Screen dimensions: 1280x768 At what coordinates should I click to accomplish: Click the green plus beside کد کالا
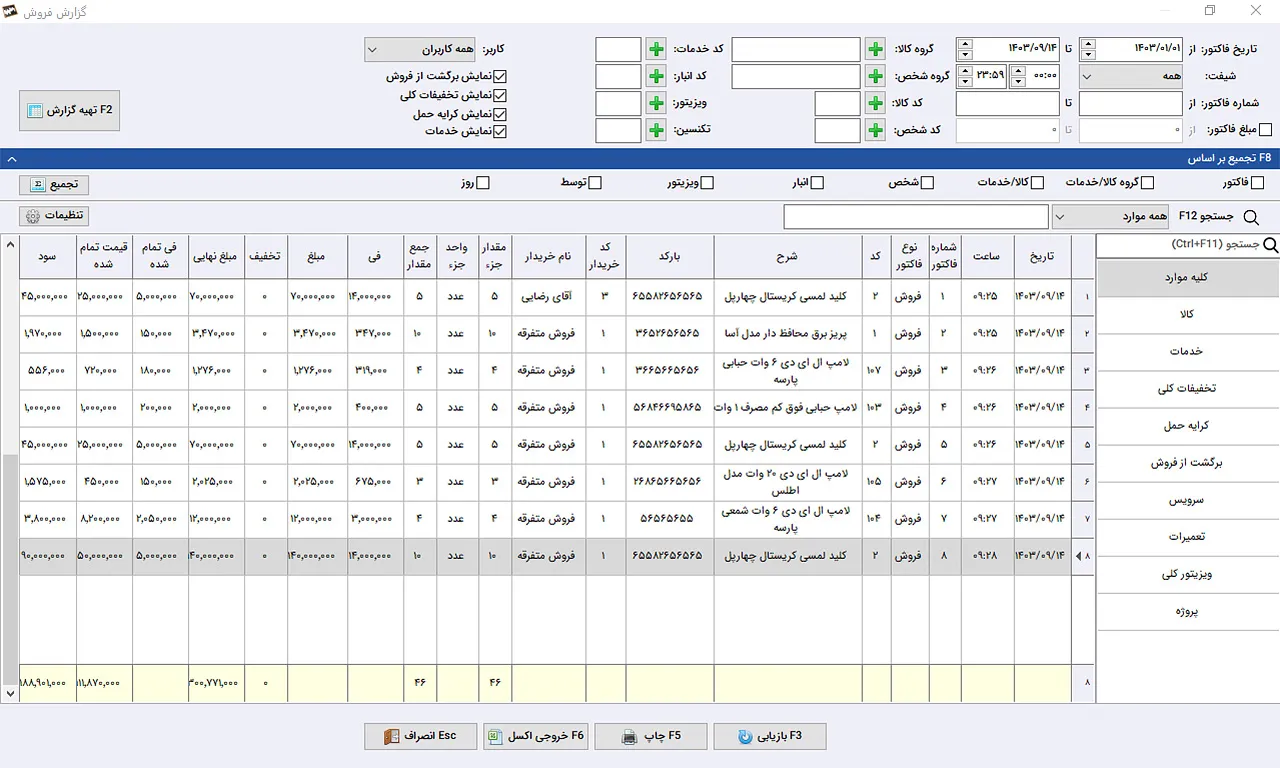[875, 103]
